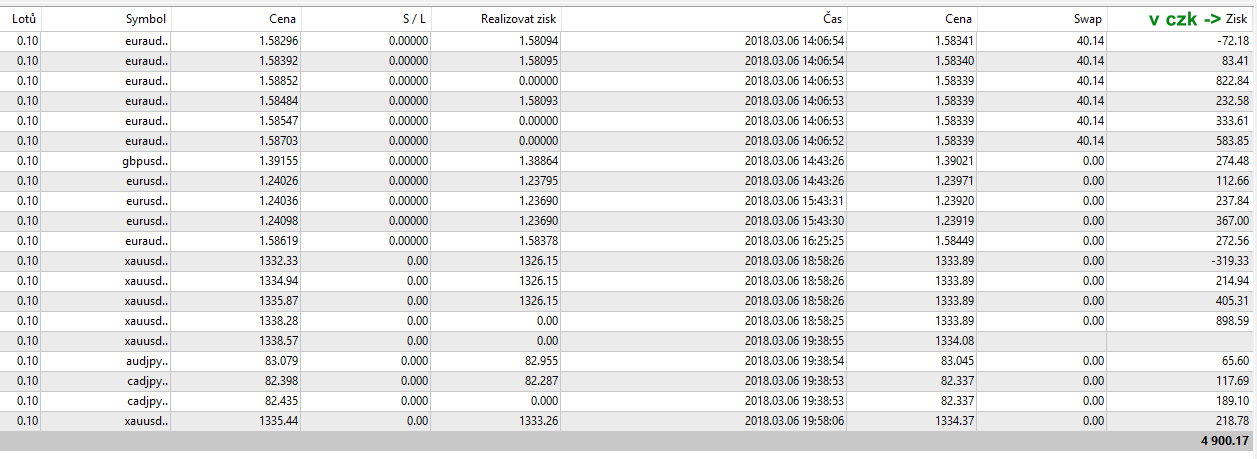Select the audjpy trade row
Screen dimensions: 1257x459
(x=628, y=360)
